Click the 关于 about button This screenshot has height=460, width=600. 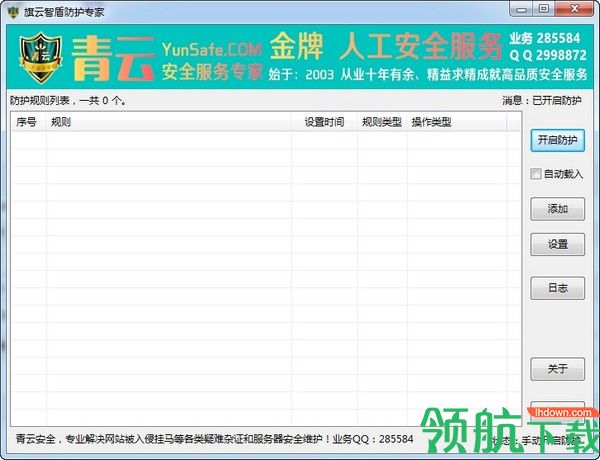(558, 369)
